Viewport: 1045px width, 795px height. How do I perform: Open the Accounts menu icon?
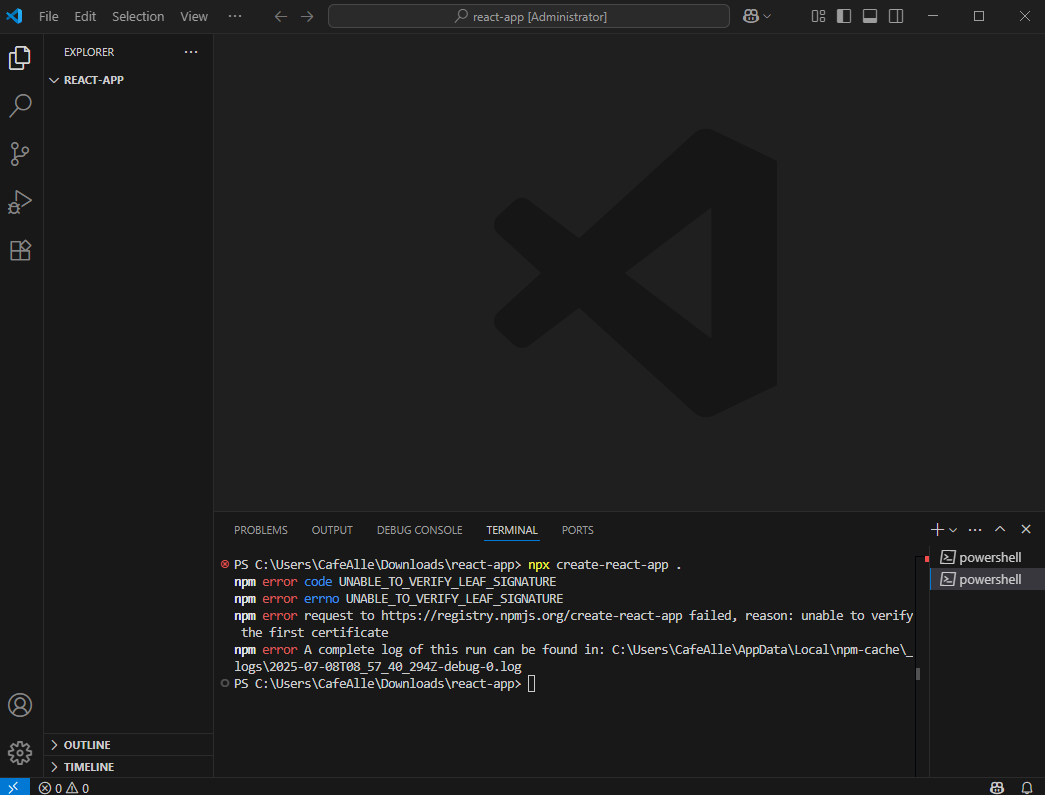(x=20, y=705)
